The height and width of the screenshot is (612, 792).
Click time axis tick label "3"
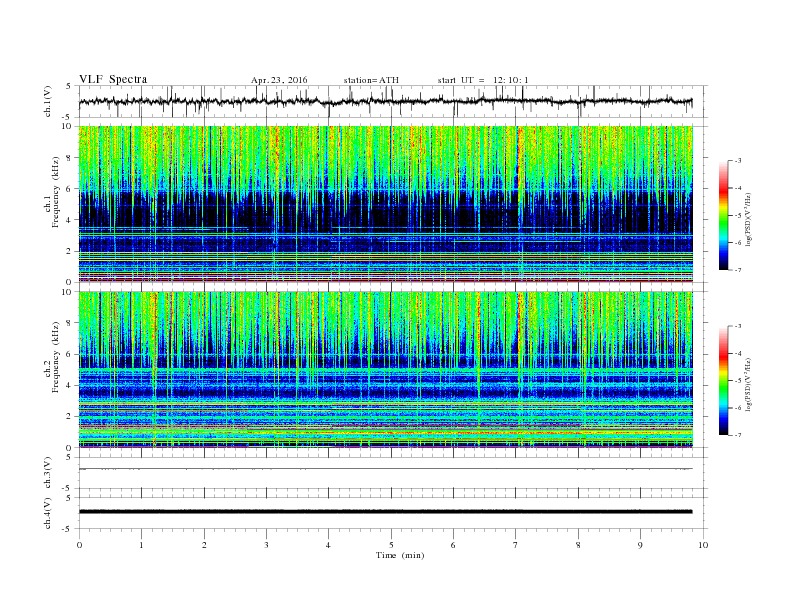pyautogui.click(x=266, y=545)
